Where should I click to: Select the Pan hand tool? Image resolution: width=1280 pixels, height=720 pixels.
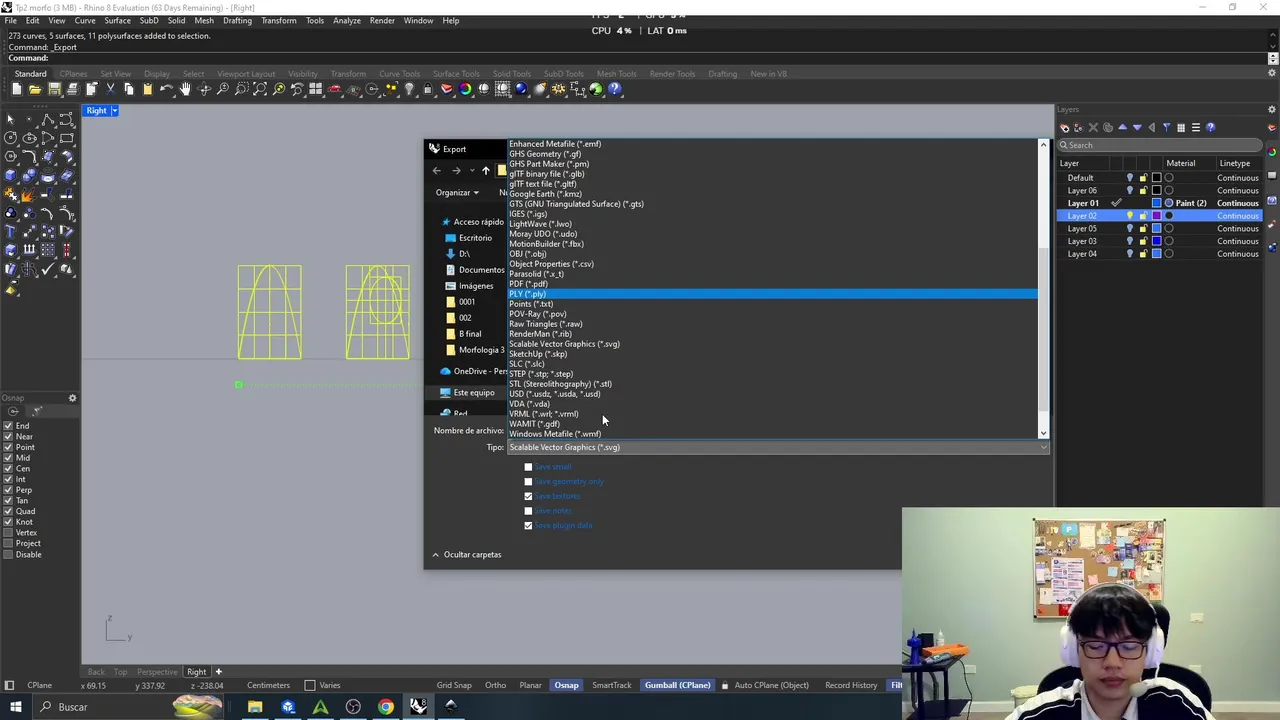[185, 89]
